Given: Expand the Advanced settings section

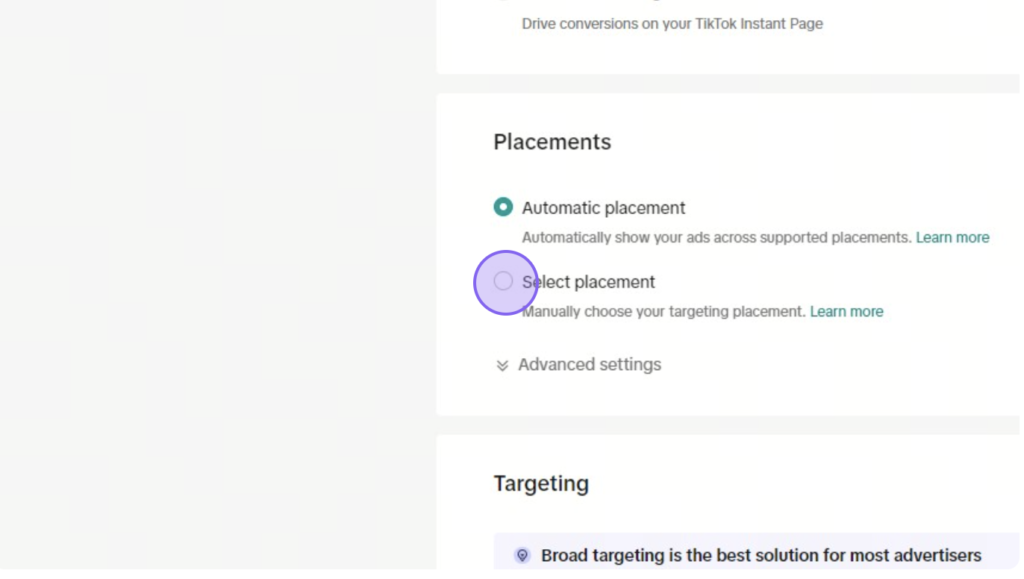Looking at the screenshot, I should [578, 365].
